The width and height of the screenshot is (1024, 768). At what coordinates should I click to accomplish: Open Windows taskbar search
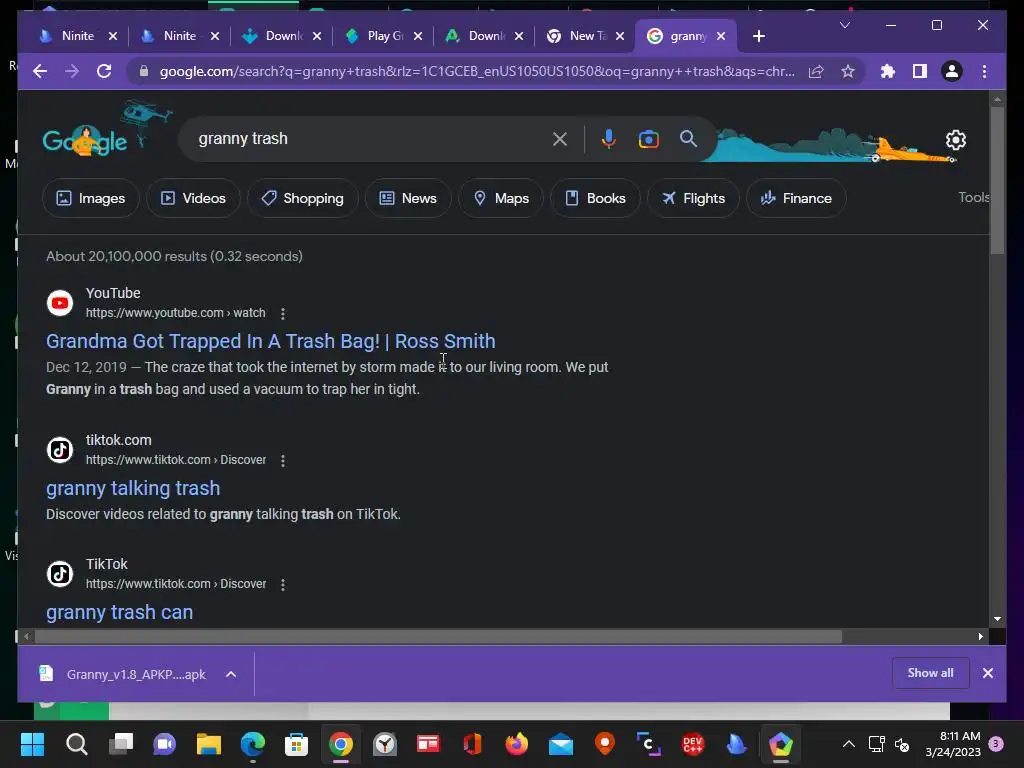coord(76,744)
